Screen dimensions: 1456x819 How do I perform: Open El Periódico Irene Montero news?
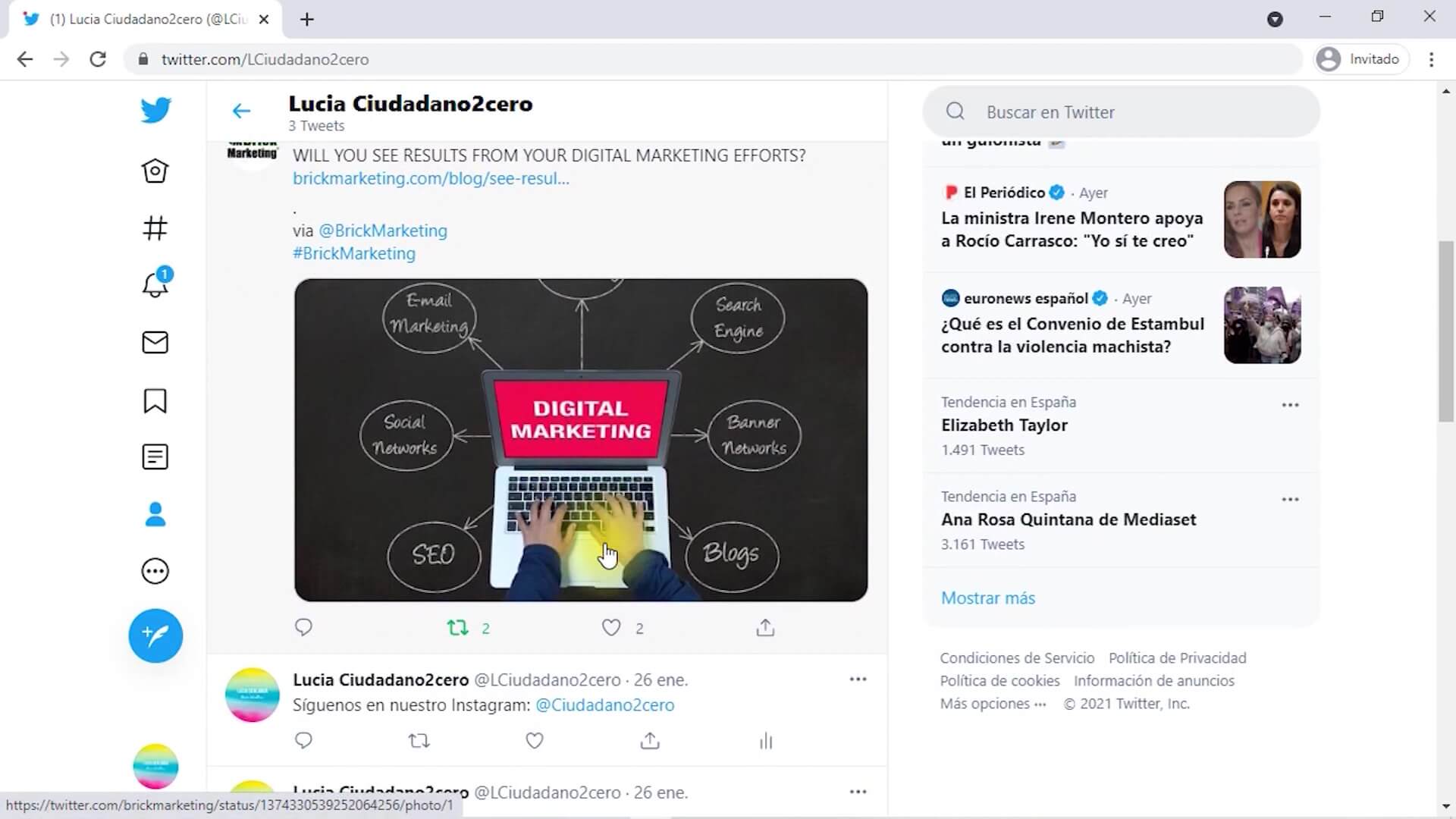click(x=1072, y=230)
